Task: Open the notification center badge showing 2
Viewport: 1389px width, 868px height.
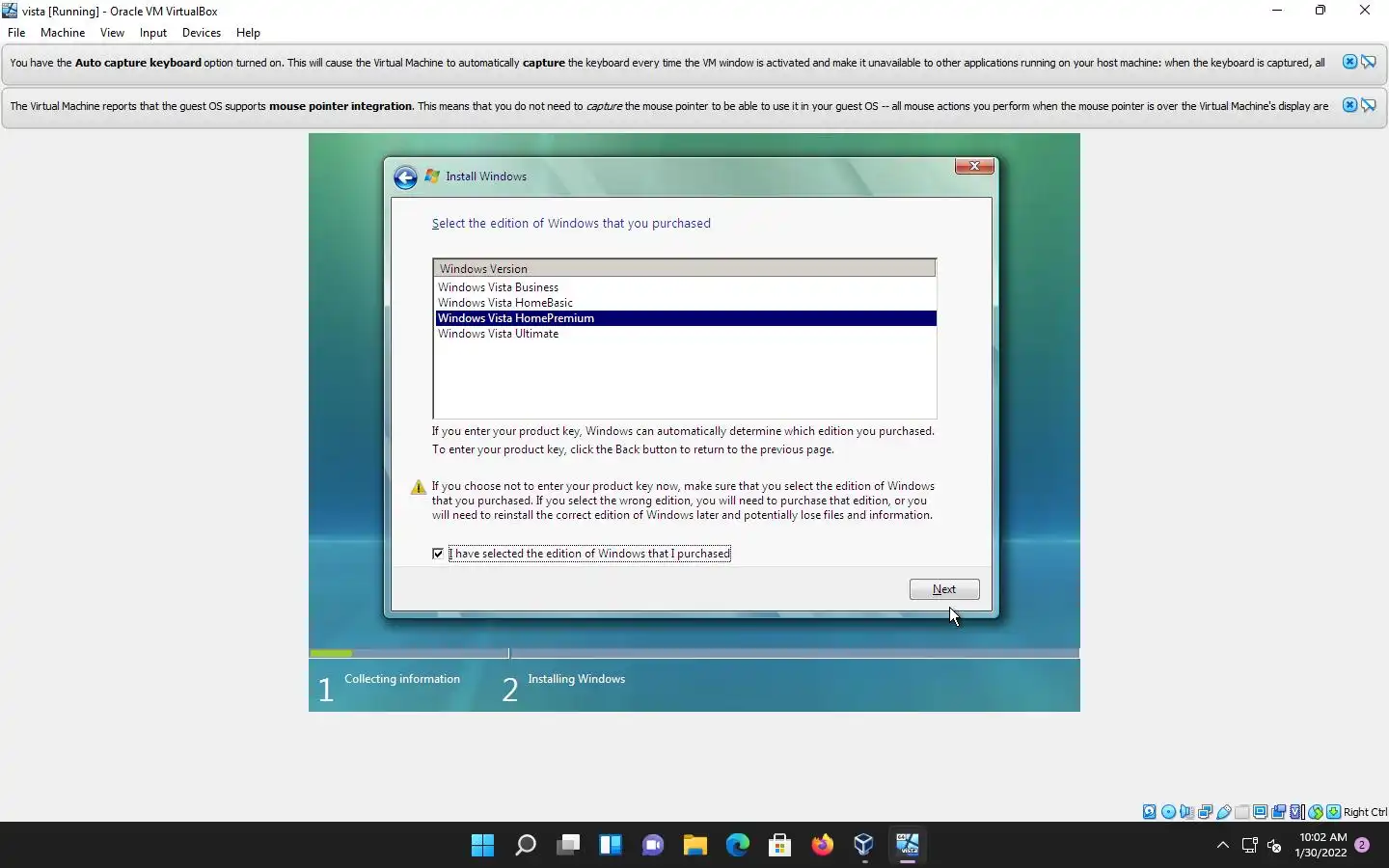Action: (1362, 845)
